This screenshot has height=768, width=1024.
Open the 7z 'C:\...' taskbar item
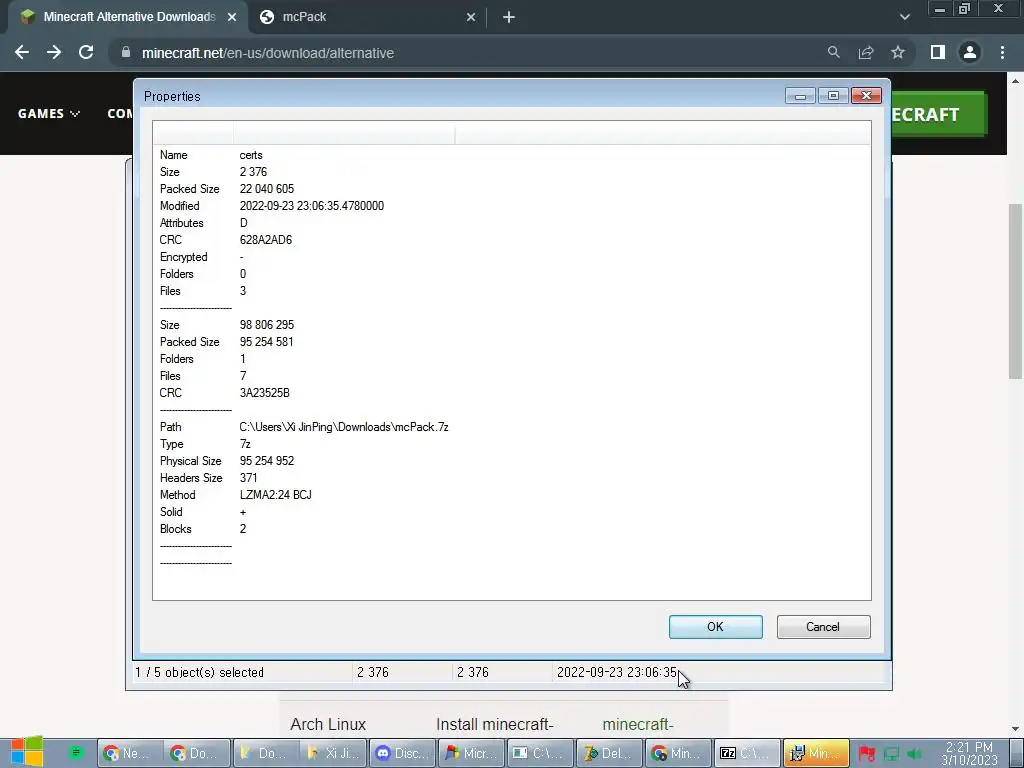pyautogui.click(x=745, y=753)
